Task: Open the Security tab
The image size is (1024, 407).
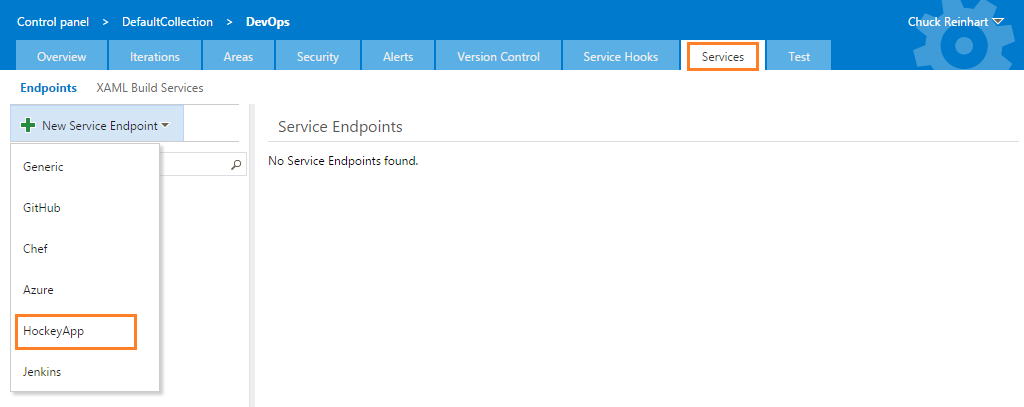Action: (x=318, y=57)
